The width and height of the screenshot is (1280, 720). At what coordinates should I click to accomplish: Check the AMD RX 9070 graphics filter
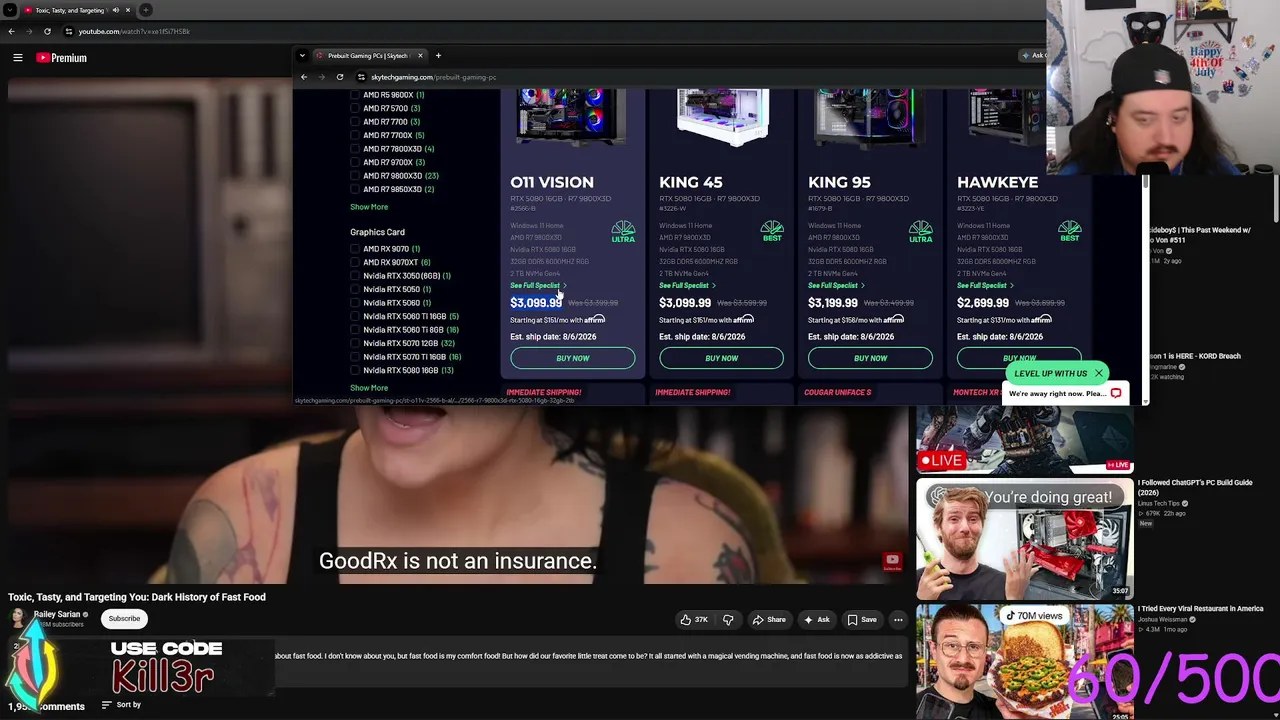point(355,249)
